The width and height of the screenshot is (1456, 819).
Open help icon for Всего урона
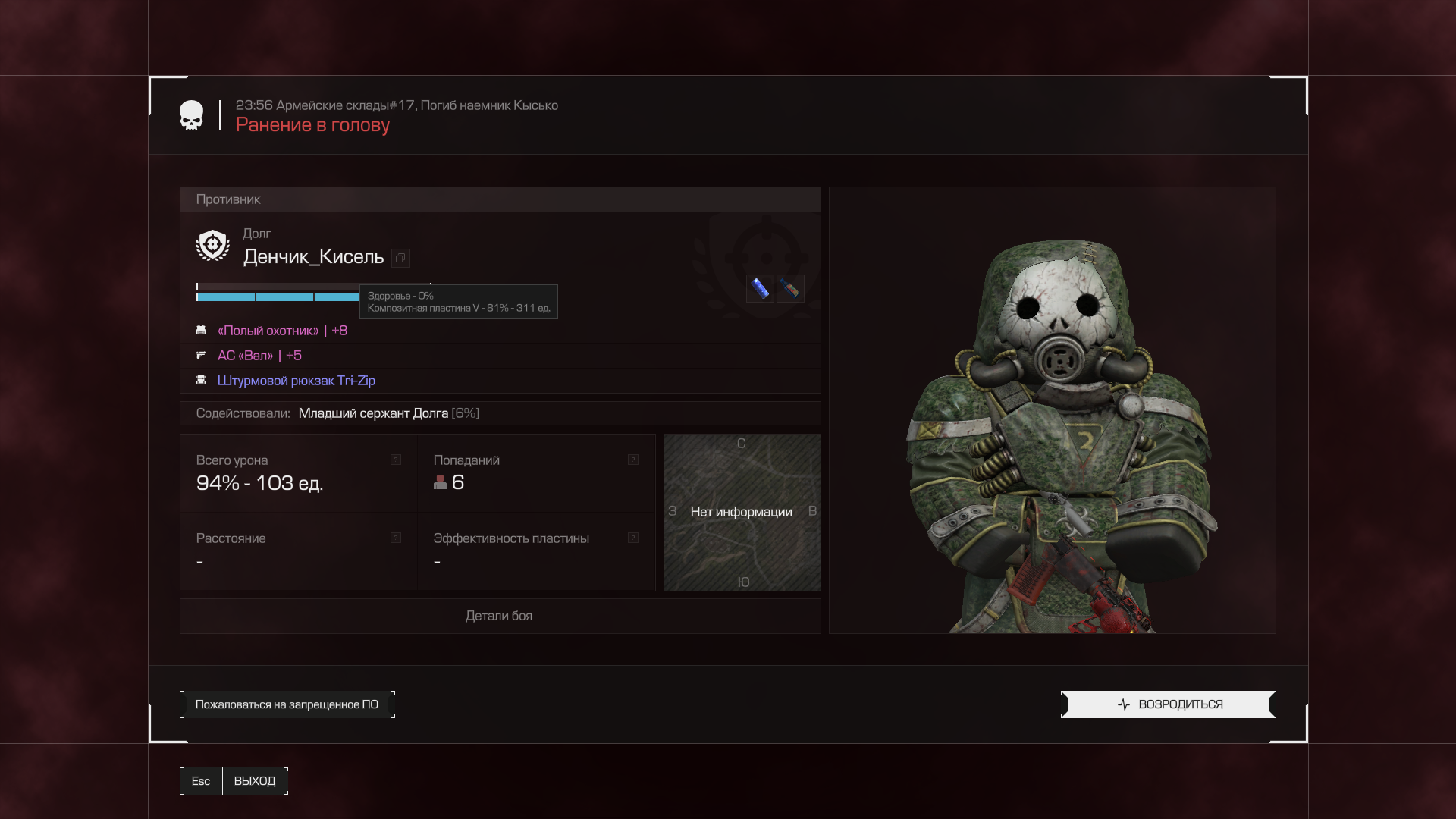click(x=396, y=460)
